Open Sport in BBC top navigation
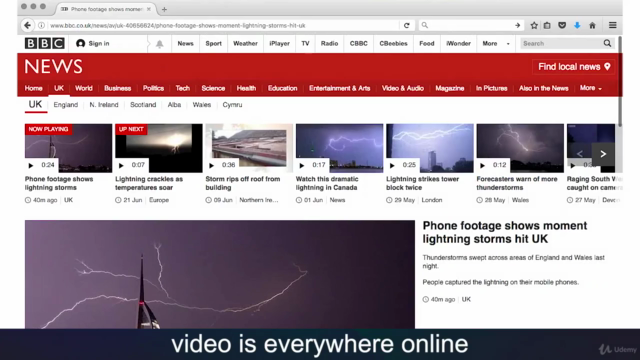Viewport: 640px width, 360px height. coord(213,43)
